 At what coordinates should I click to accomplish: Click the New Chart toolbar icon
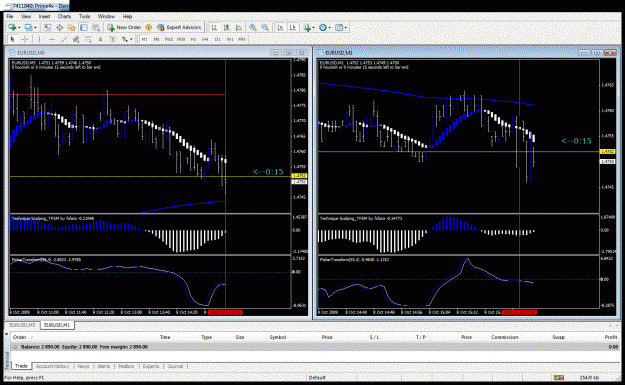point(12,27)
